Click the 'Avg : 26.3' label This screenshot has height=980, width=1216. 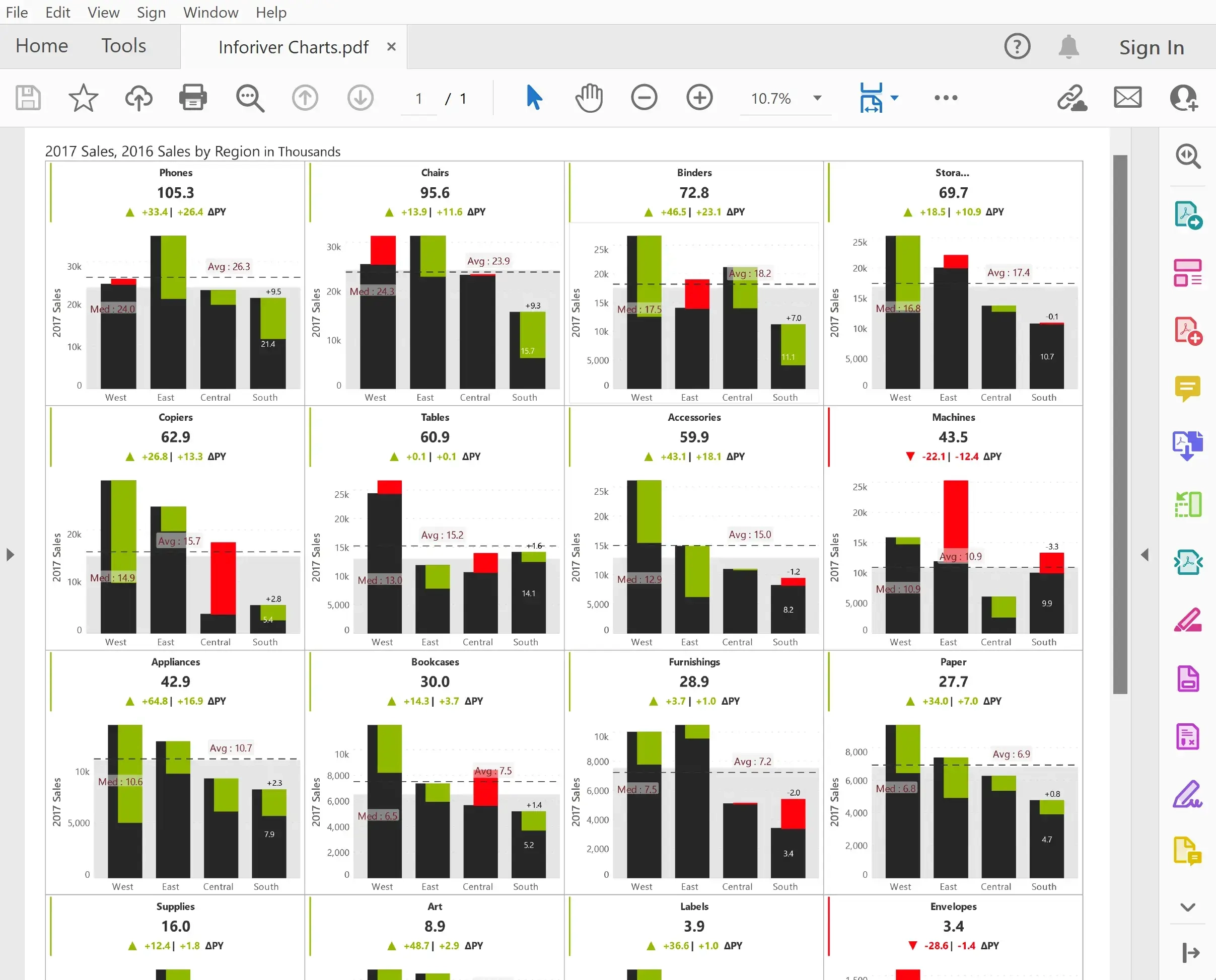[x=229, y=266]
